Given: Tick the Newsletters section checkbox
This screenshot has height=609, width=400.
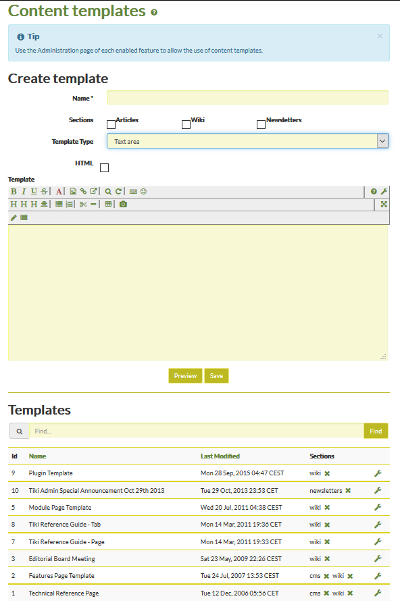Looking at the screenshot, I should (261, 124).
